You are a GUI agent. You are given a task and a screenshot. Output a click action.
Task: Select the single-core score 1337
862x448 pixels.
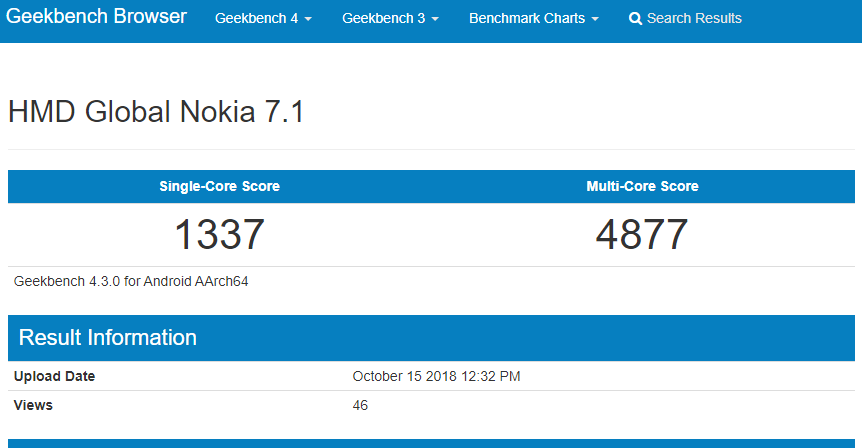(x=219, y=235)
